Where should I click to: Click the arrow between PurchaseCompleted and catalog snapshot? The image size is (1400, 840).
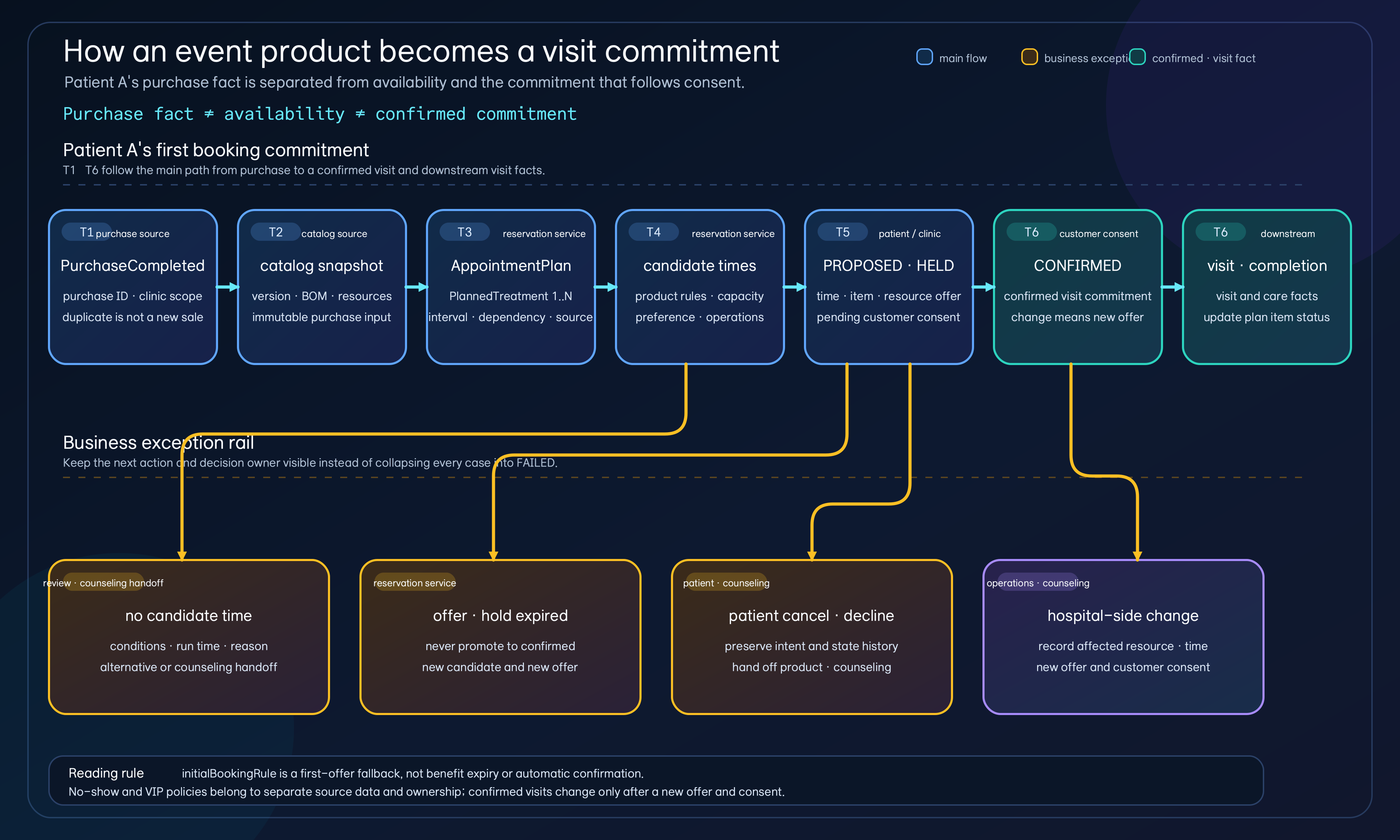[x=227, y=287]
